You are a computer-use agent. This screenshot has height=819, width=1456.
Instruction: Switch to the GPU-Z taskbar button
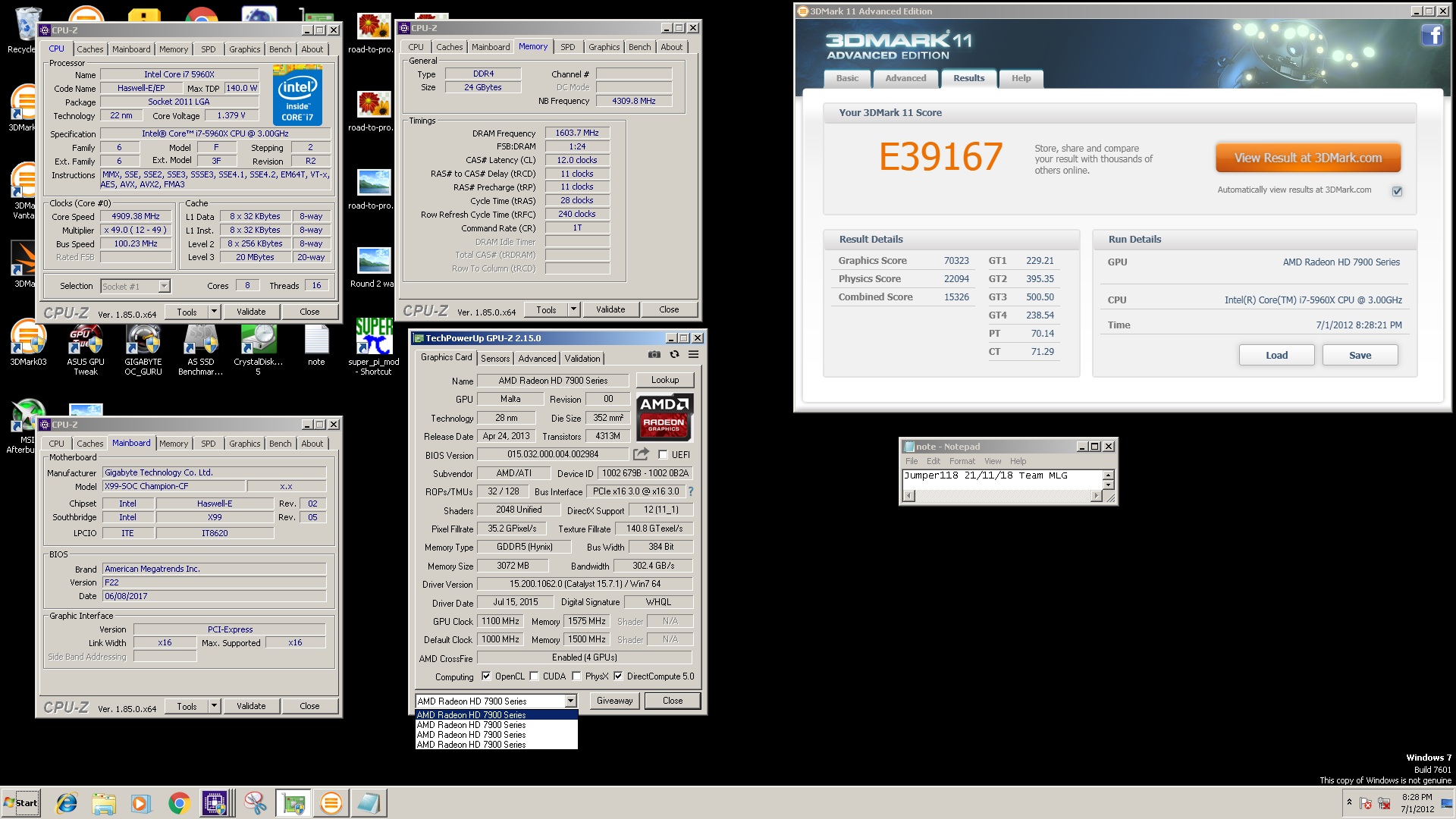coord(293,803)
